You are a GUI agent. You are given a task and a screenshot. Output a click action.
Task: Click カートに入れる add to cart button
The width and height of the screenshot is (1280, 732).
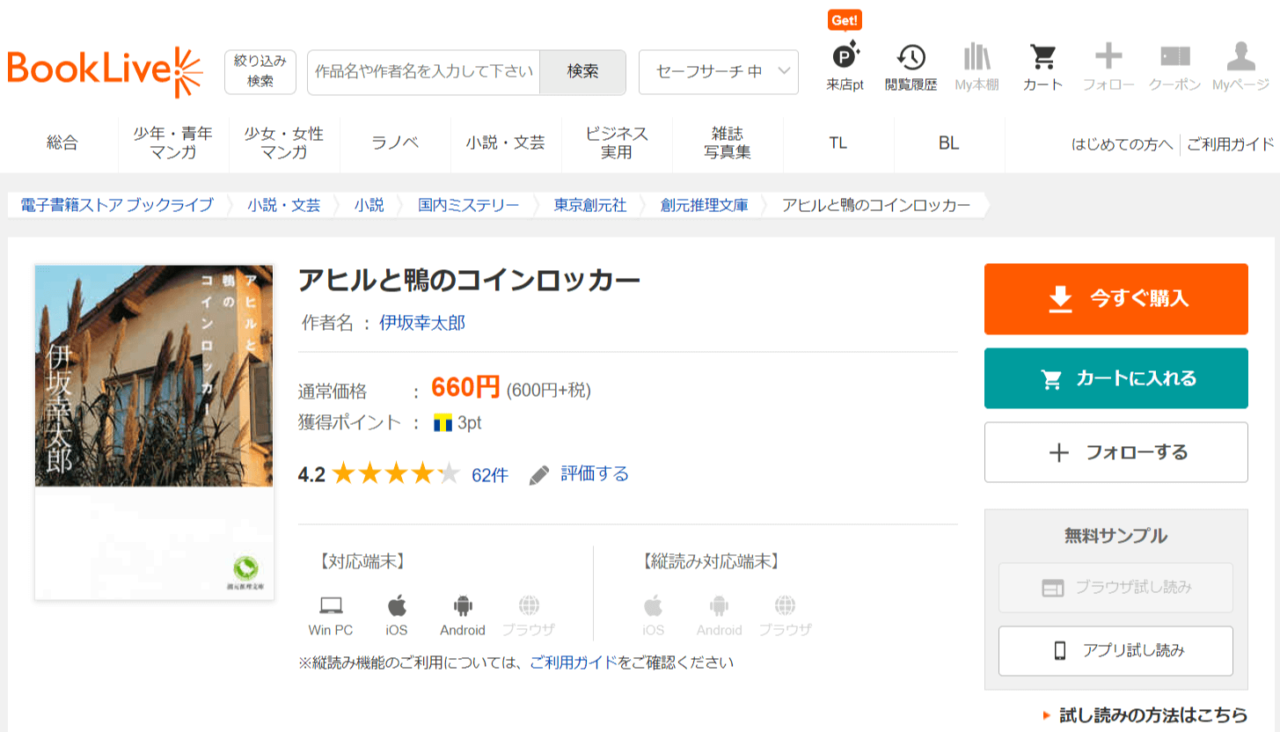(x=1116, y=378)
